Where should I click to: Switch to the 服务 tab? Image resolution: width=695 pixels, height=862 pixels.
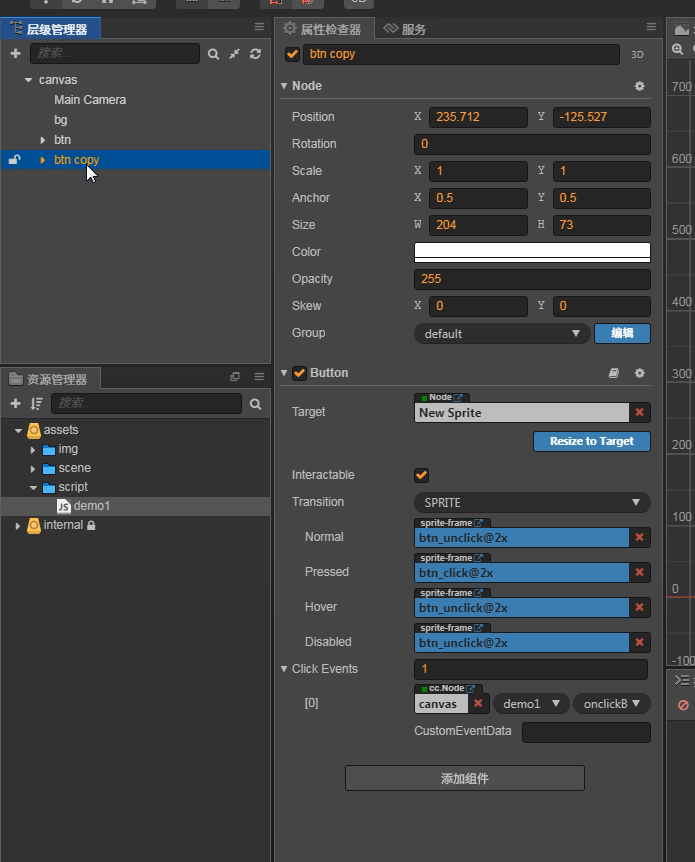[405, 29]
